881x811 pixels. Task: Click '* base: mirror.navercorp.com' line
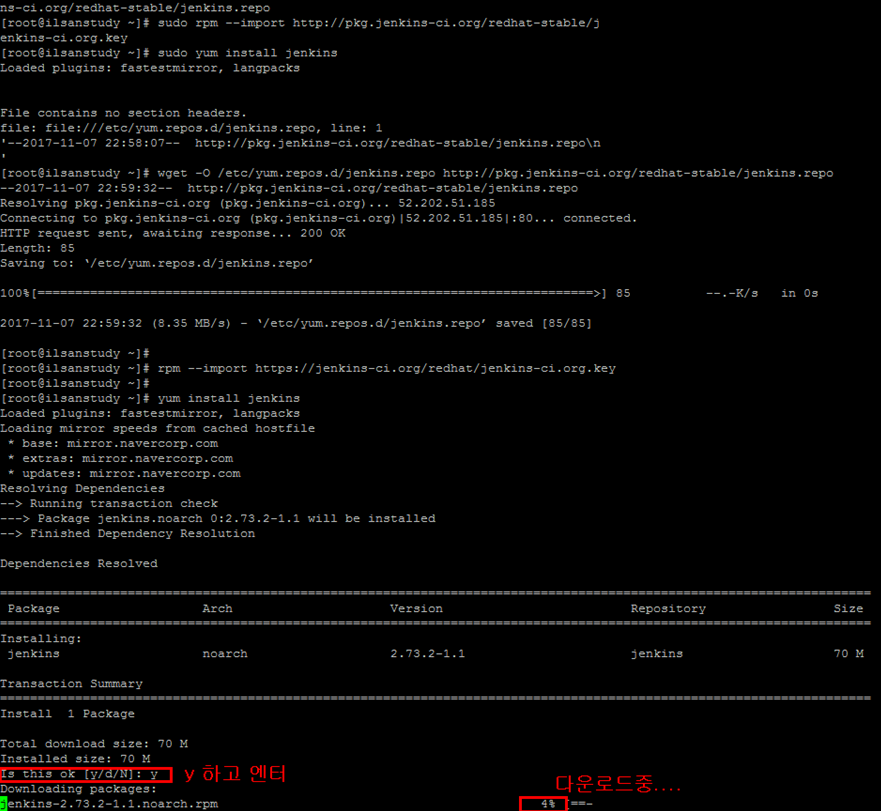[x=113, y=443]
